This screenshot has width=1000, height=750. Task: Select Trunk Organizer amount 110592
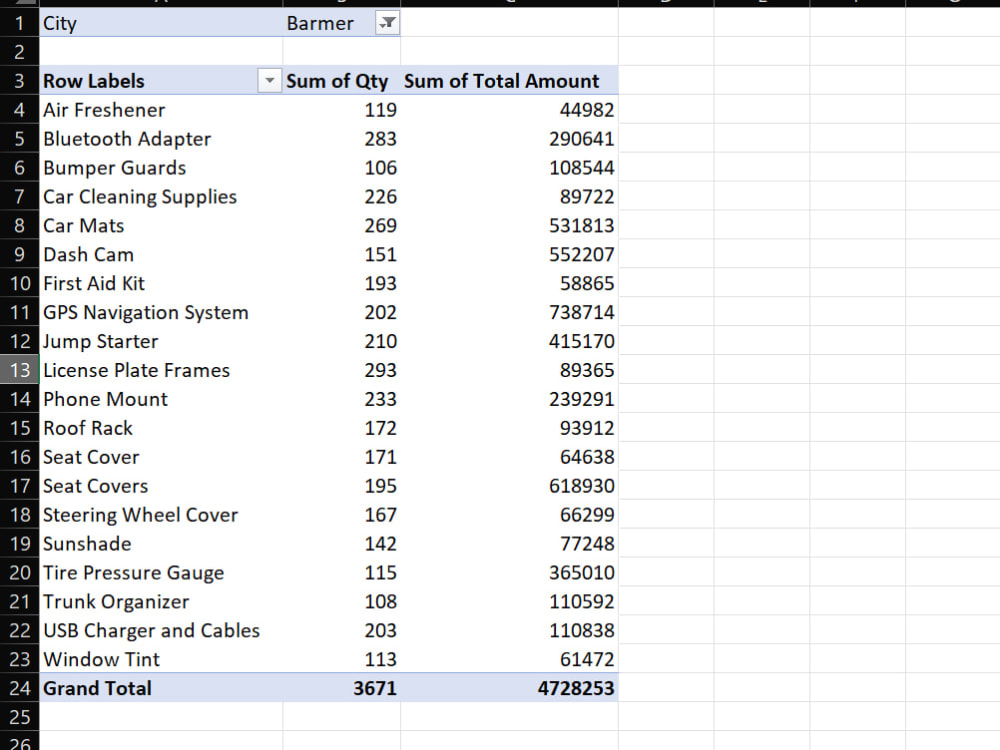[510, 601]
